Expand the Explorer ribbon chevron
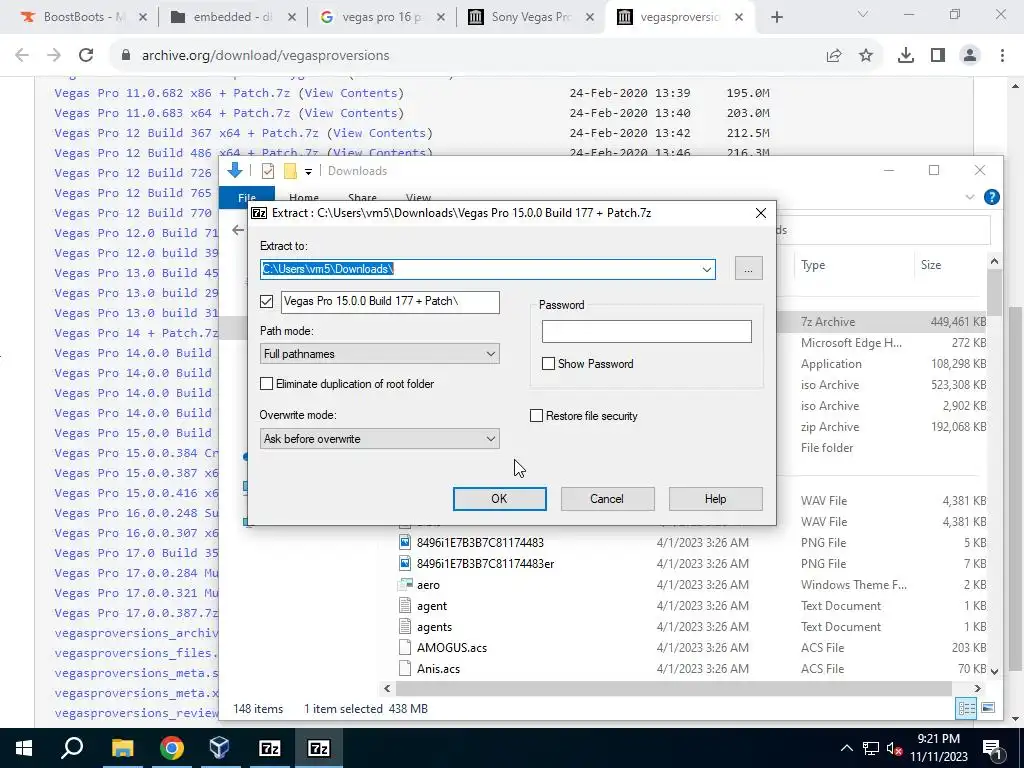1024x768 pixels. click(970, 197)
